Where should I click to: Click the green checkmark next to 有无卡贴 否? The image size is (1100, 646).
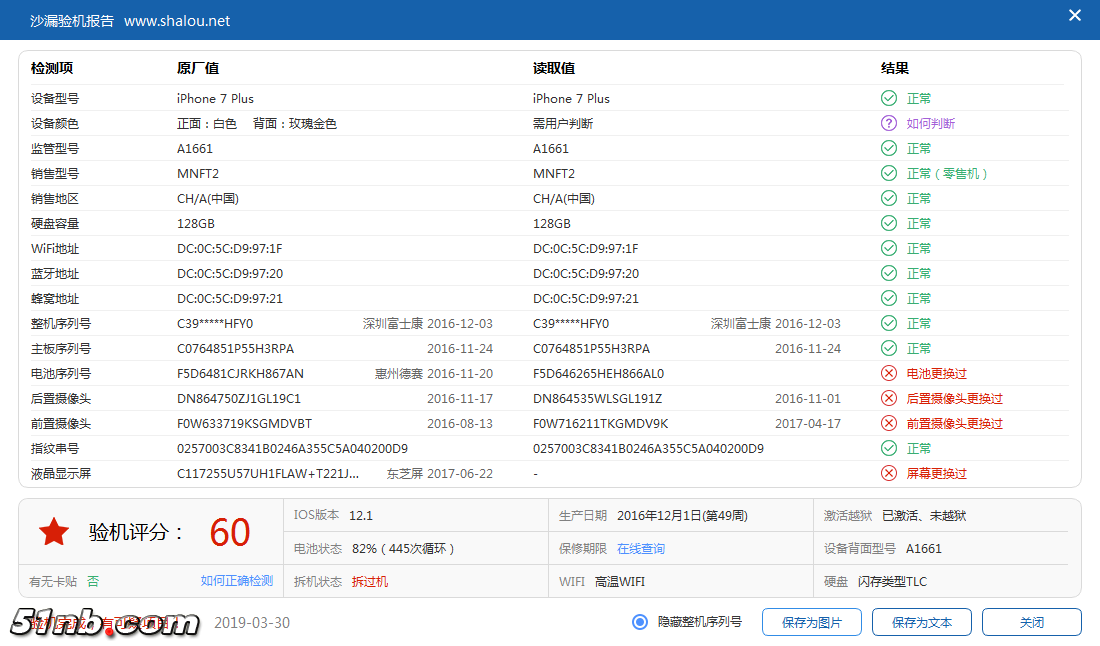point(93,580)
